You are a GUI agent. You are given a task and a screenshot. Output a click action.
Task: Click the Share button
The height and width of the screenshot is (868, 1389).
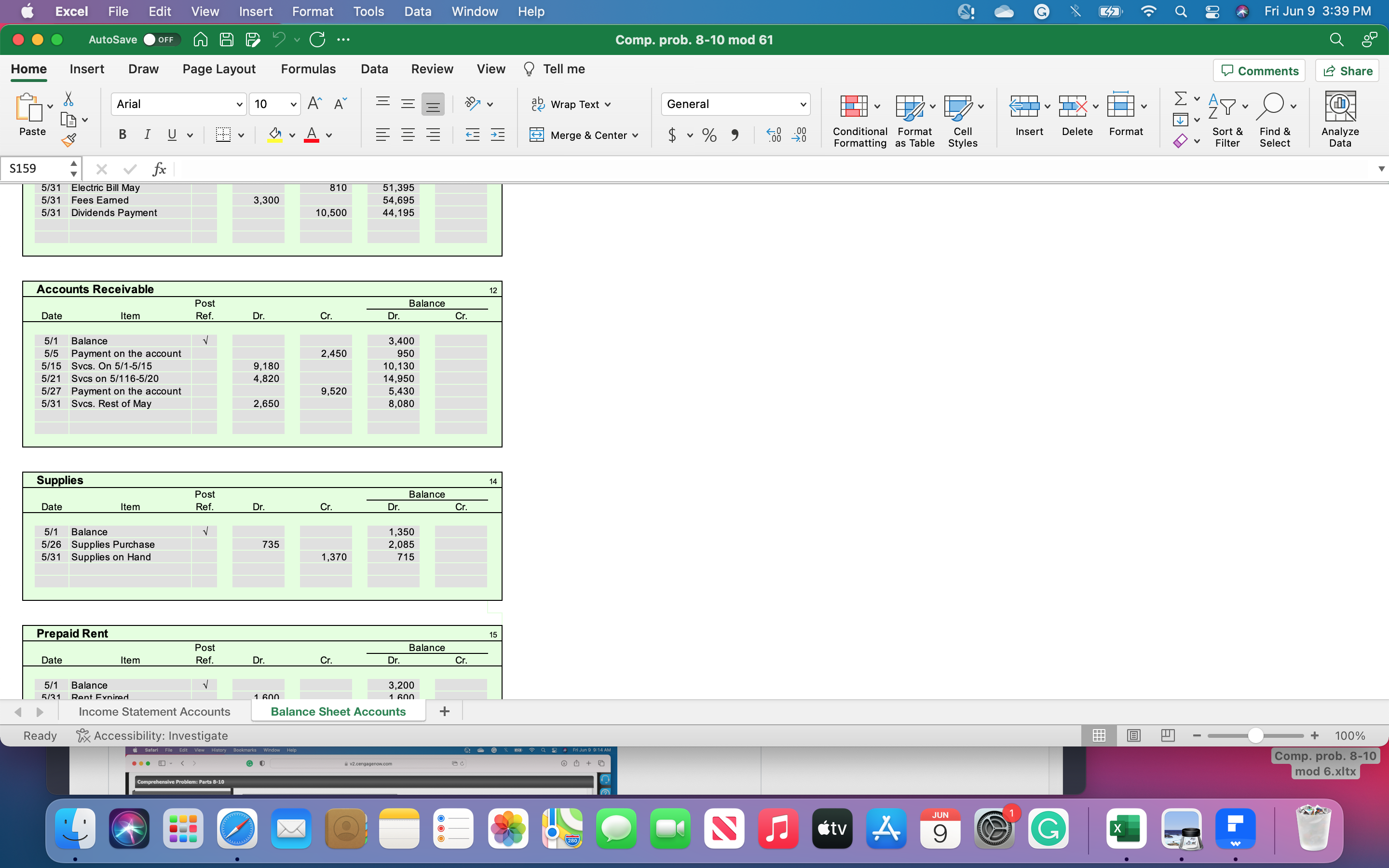click(x=1347, y=70)
